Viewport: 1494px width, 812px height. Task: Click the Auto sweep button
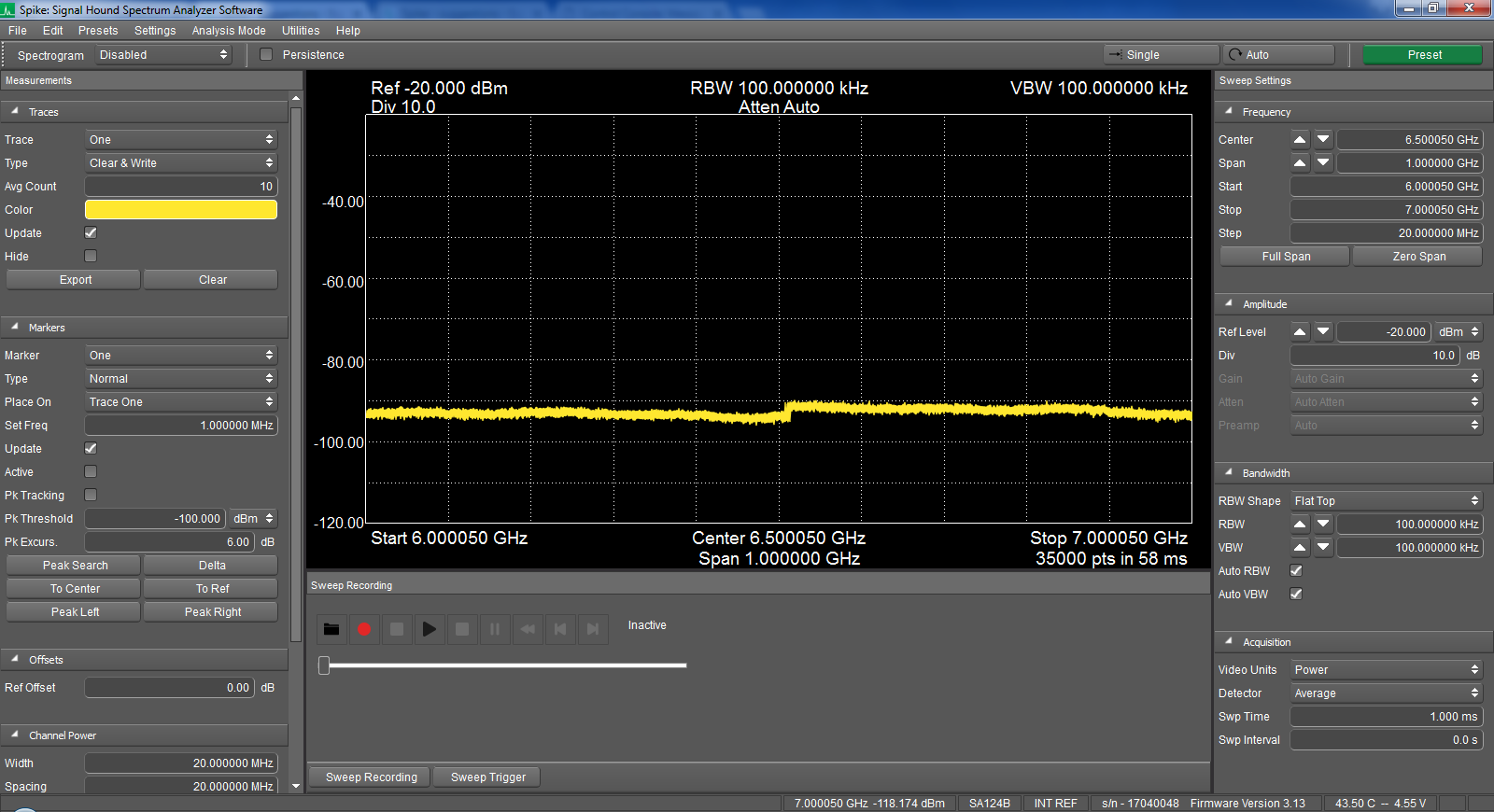[1278, 54]
